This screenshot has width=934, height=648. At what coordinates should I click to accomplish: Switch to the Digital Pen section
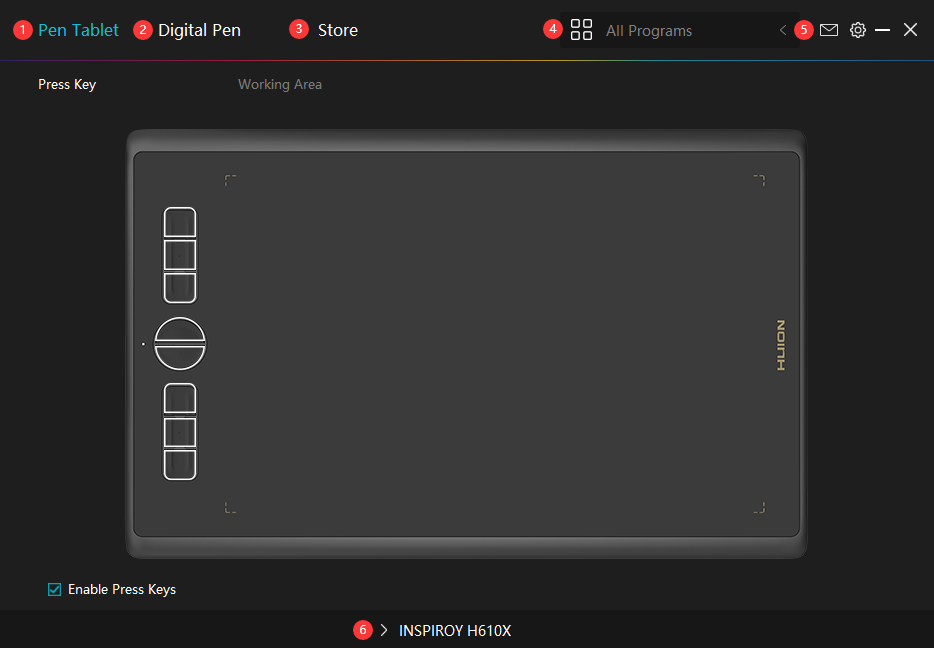(199, 30)
